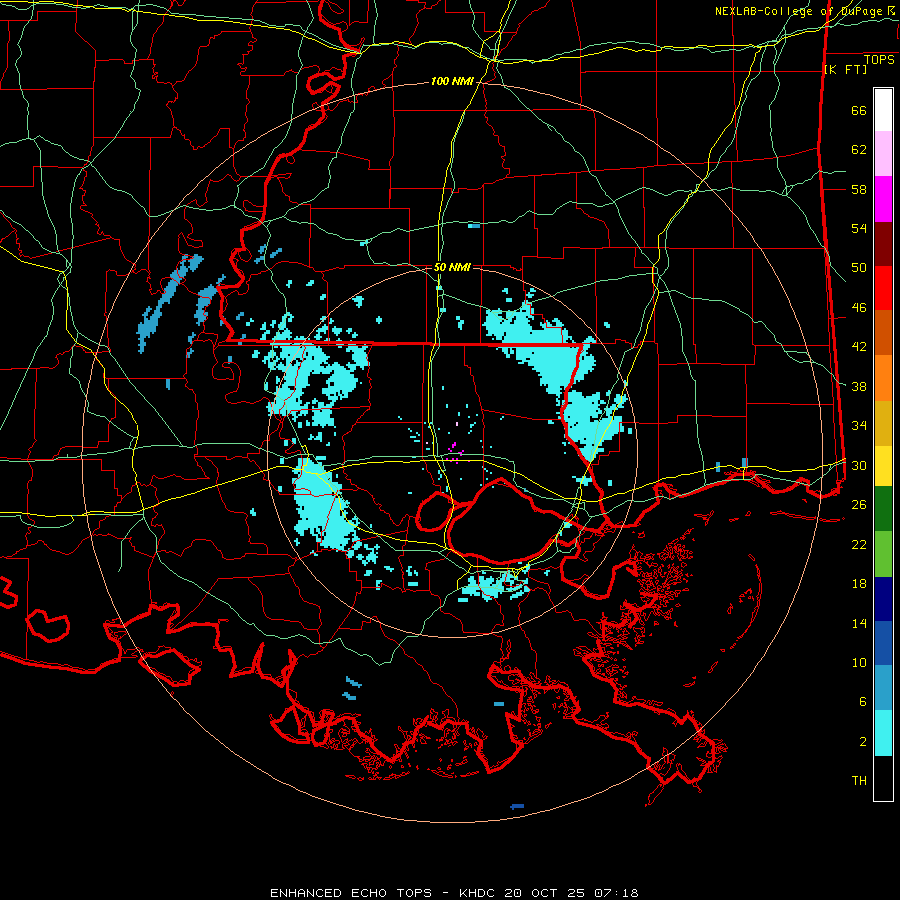Screen dimensions: 900x900
Task: Click the 38 value on the legend
Action: [x=859, y=386]
